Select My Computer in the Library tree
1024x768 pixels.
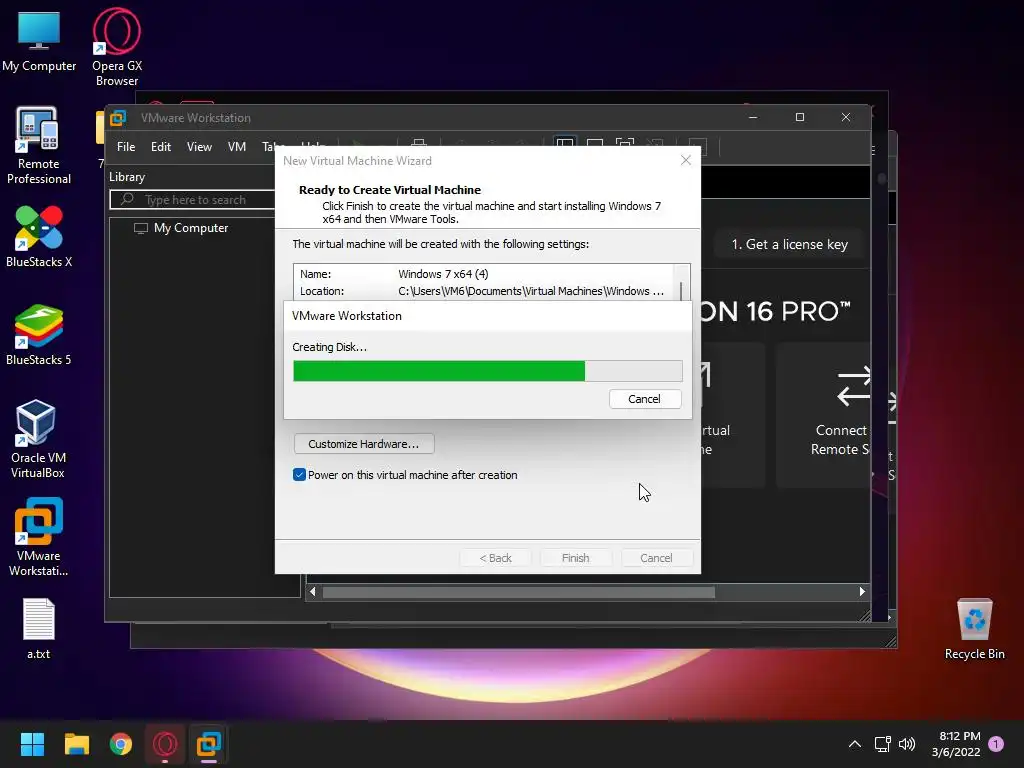click(191, 228)
